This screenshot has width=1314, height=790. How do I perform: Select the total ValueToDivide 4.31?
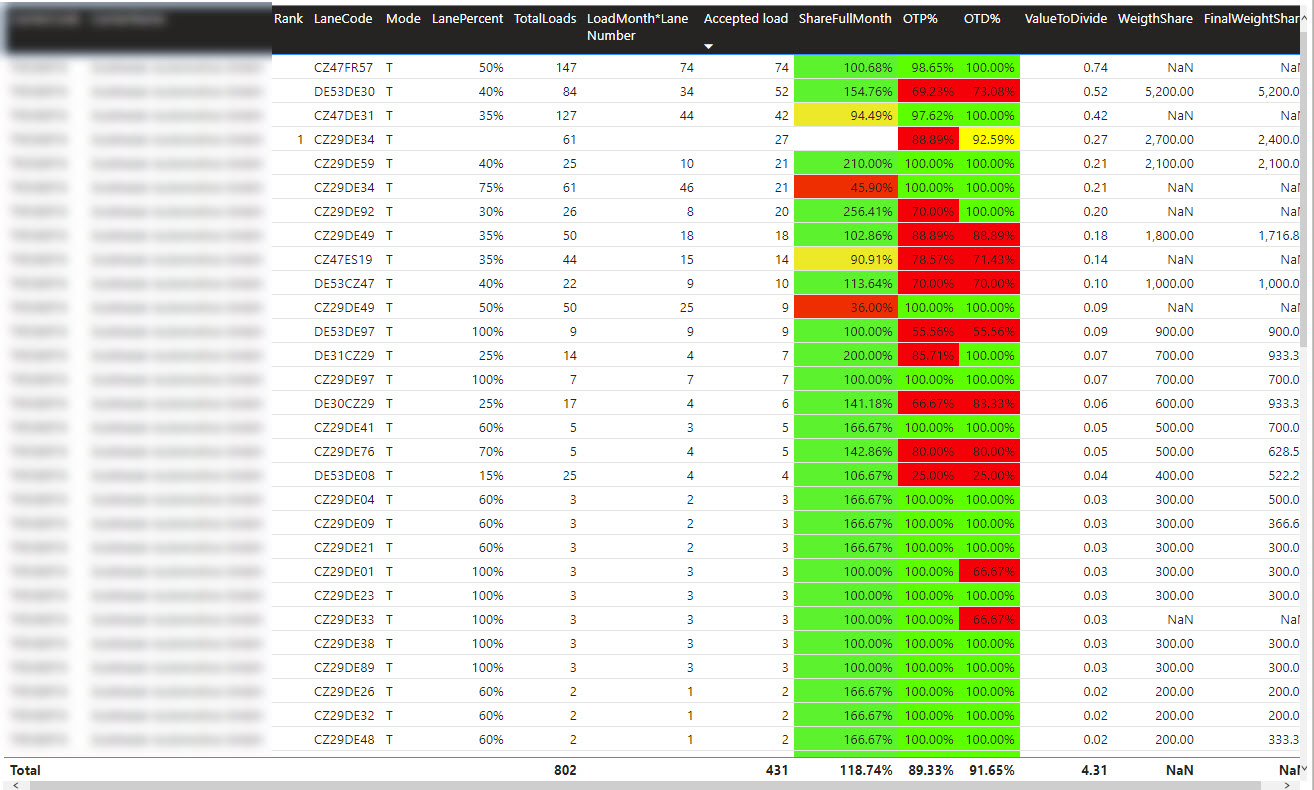pyautogui.click(x=1095, y=771)
